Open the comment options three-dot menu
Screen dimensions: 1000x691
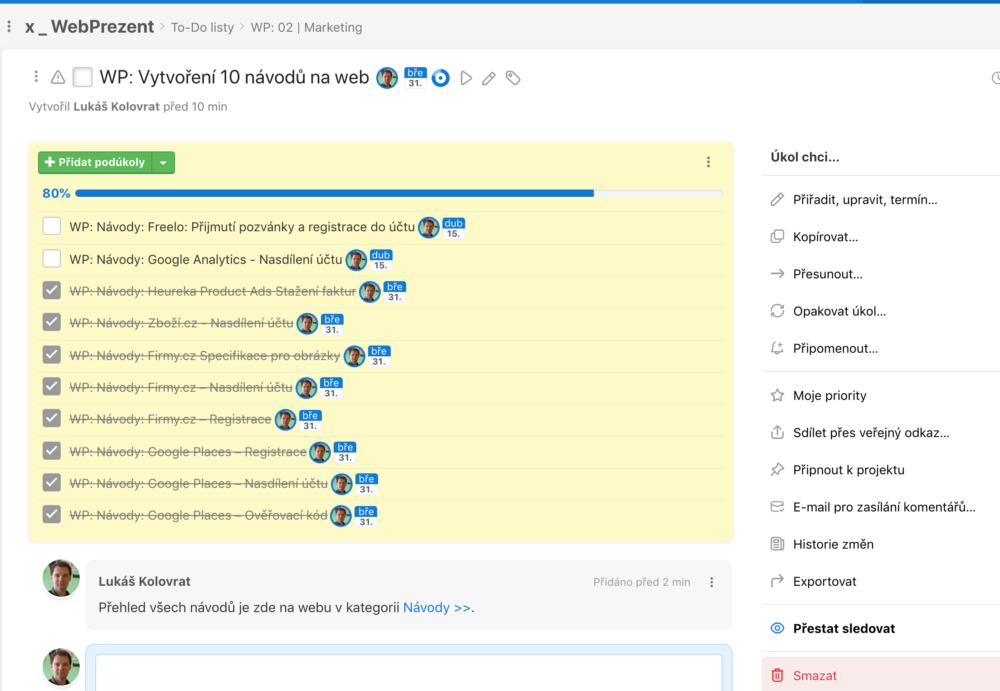712,582
